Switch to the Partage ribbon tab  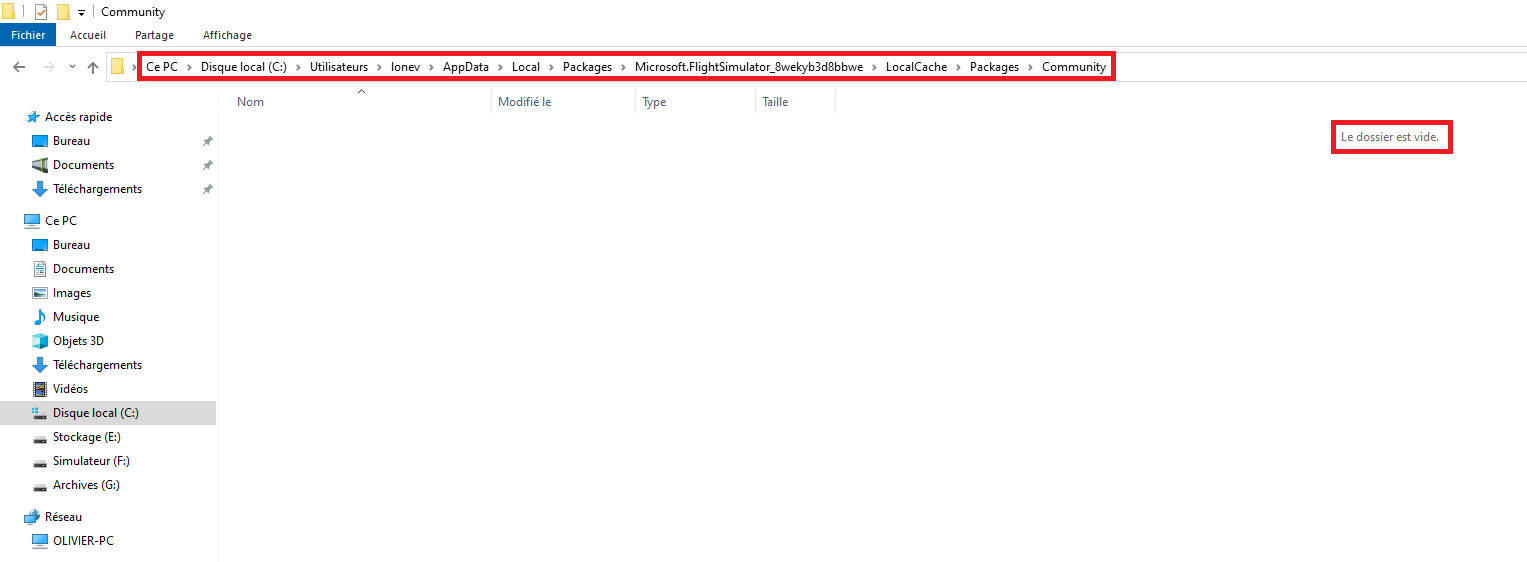pos(155,35)
